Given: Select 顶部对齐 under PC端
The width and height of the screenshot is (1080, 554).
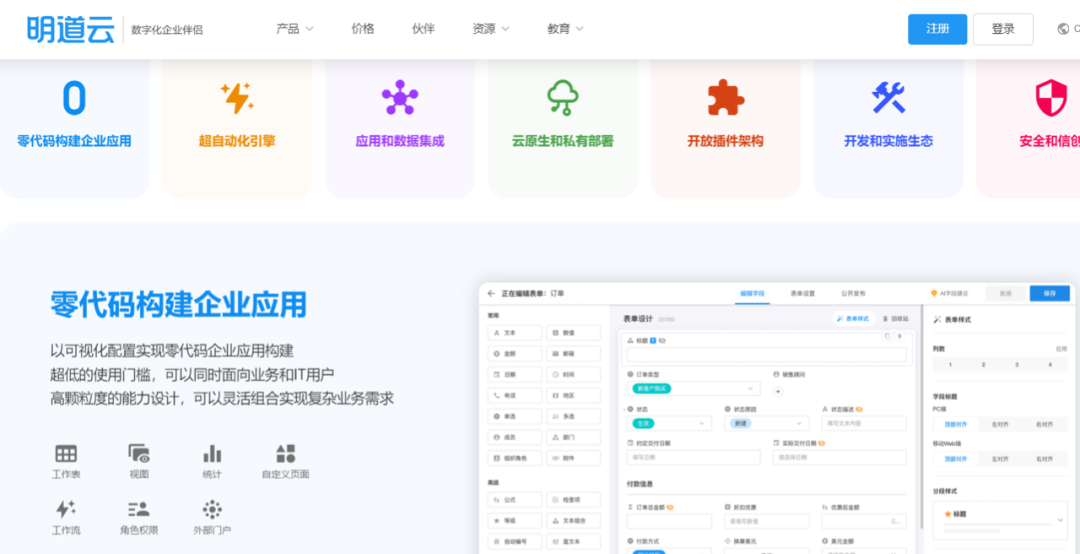Looking at the screenshot, I should [x=955, y=424].
